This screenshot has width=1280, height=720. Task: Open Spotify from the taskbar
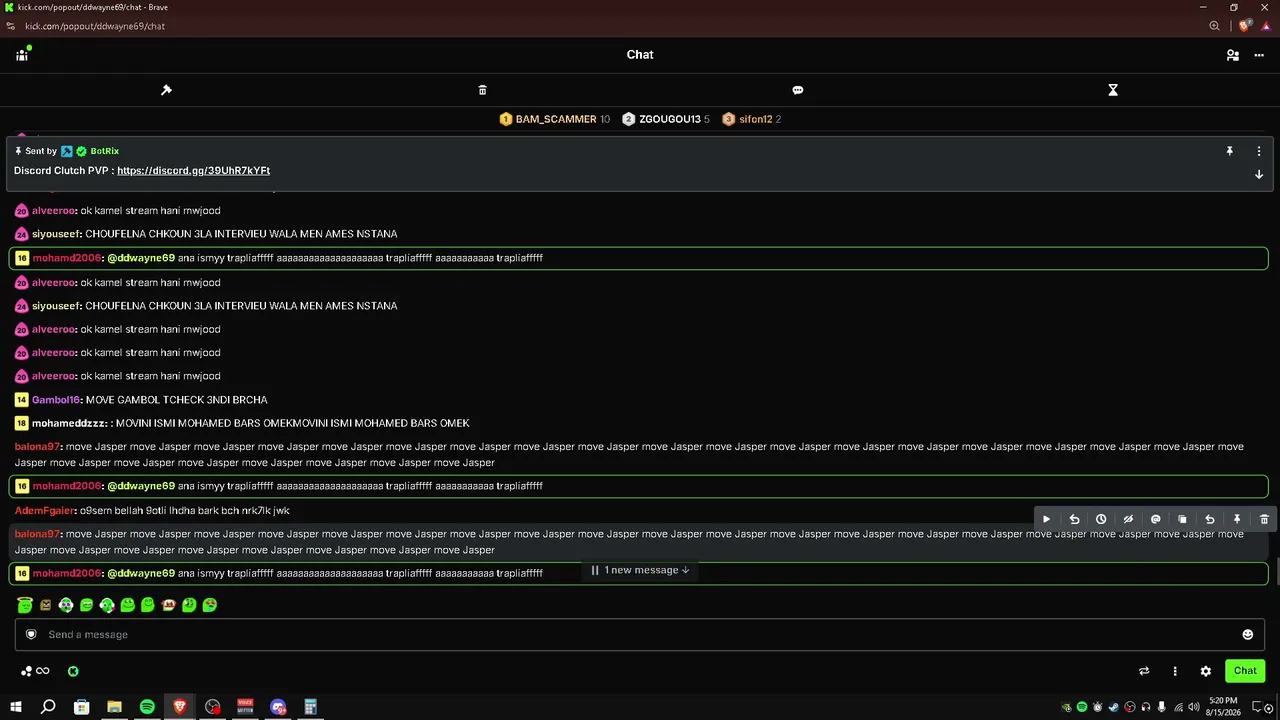click(x=147, y=707)
